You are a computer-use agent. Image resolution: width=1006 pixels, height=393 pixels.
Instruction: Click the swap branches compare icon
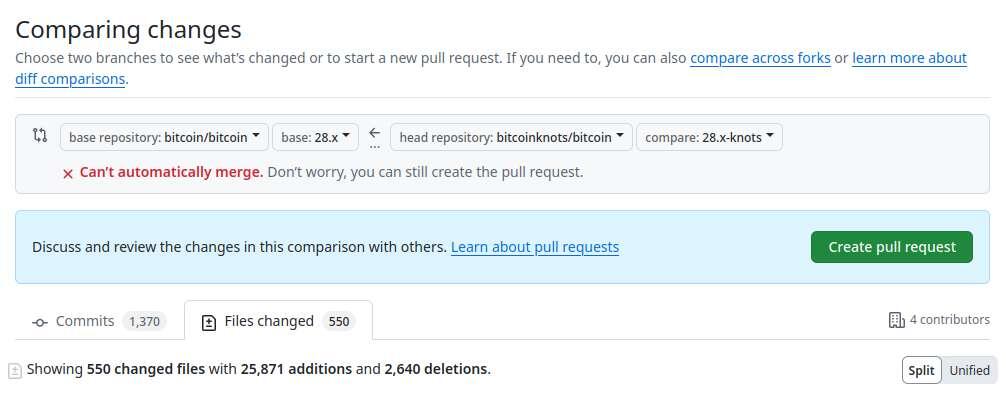[40, 135]
